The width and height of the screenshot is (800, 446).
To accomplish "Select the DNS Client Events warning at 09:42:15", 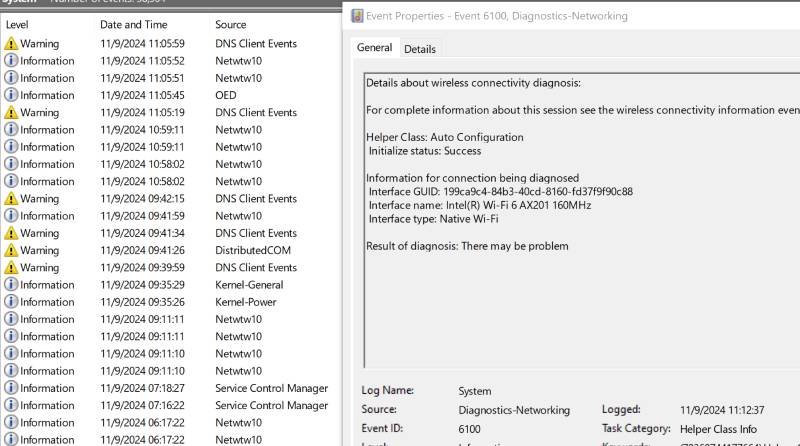I will point(255,199).
